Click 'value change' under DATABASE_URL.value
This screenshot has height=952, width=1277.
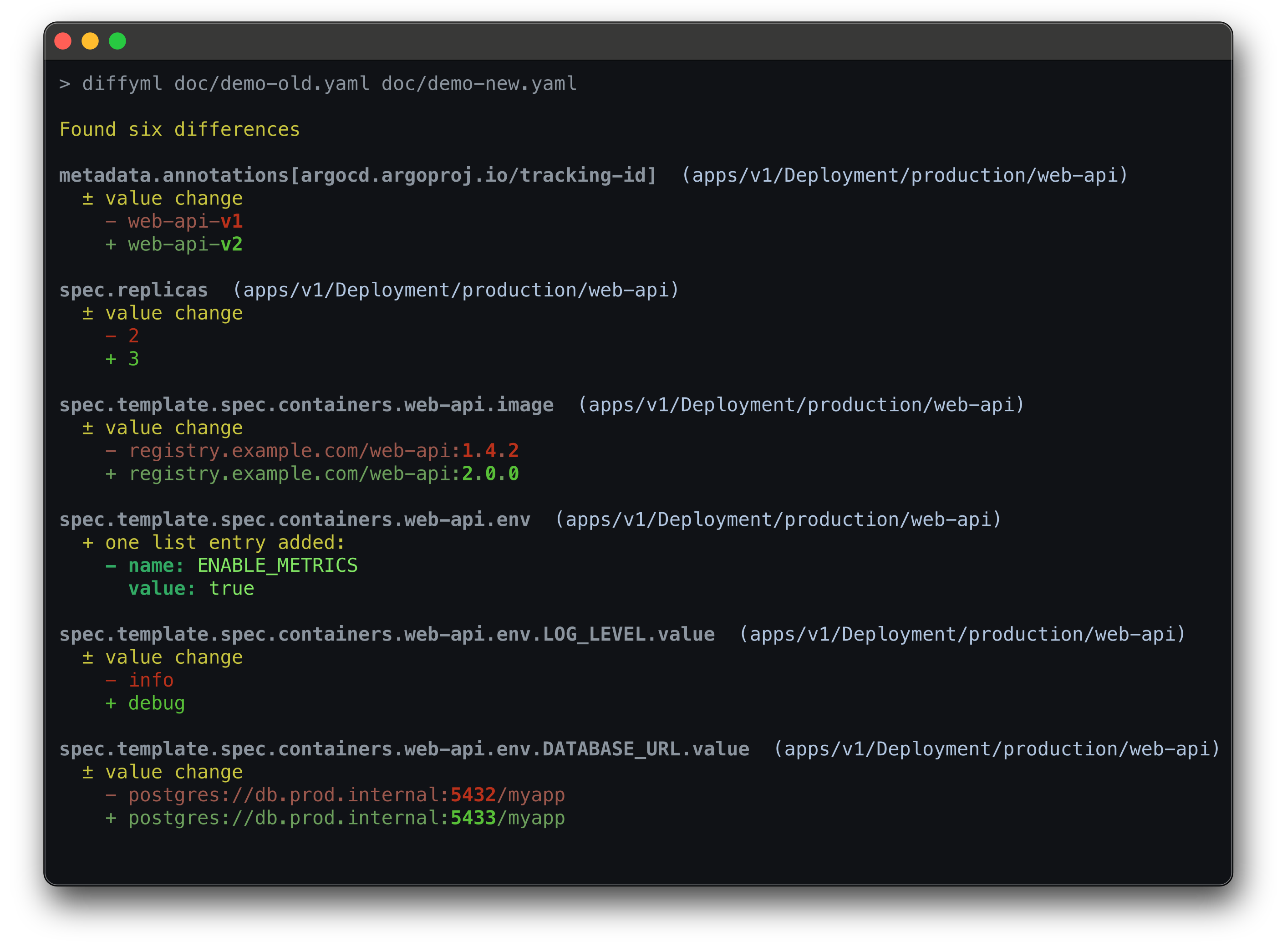coord(174,772)
